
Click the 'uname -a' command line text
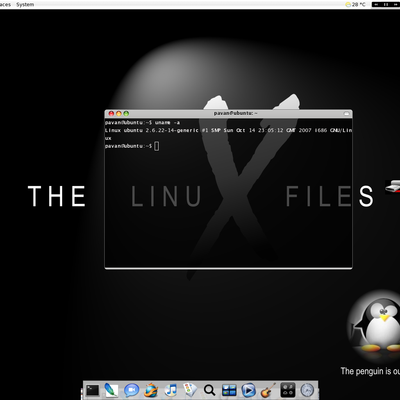tap(167, 123)
